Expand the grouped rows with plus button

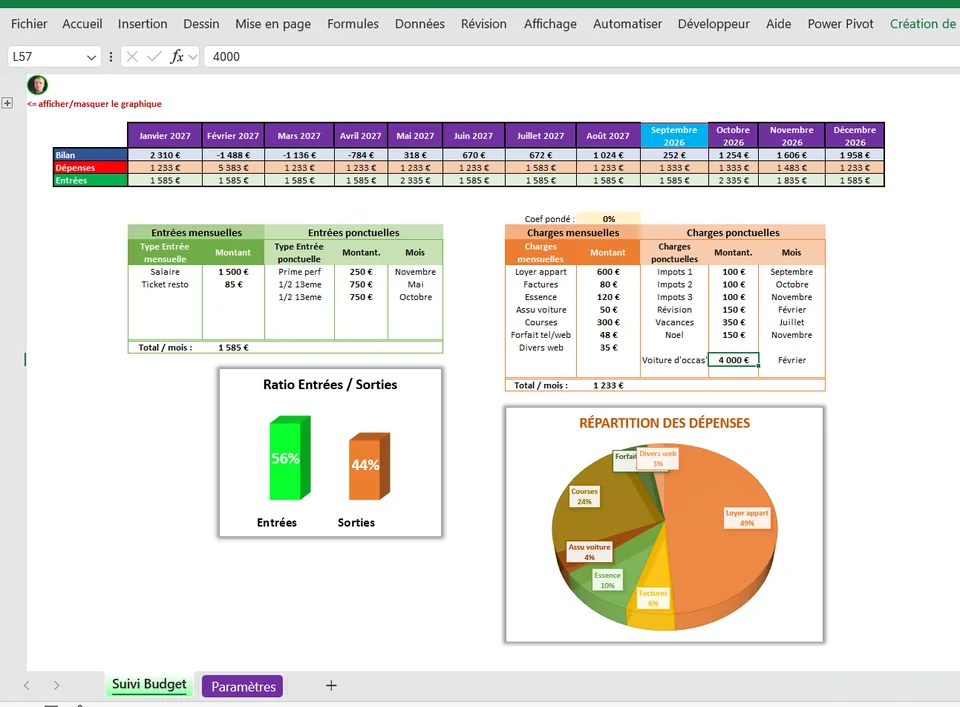[7, 103]
